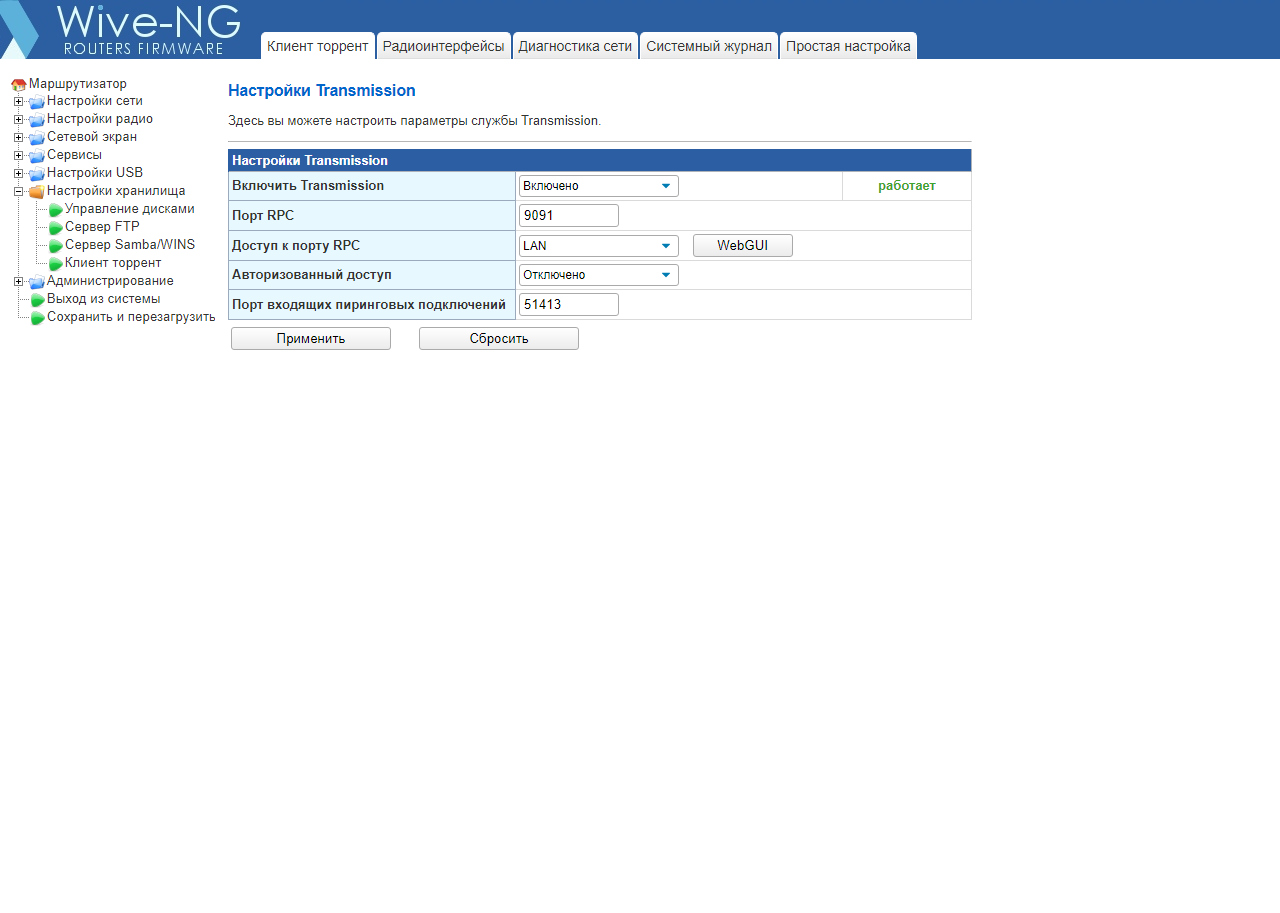Click Сохранить и перезагрузить
The image size is (1280, 913).
(x=131, y=317)
